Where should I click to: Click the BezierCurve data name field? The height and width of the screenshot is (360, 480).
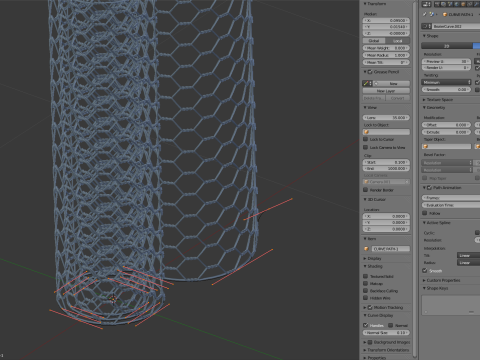[456, 26]
